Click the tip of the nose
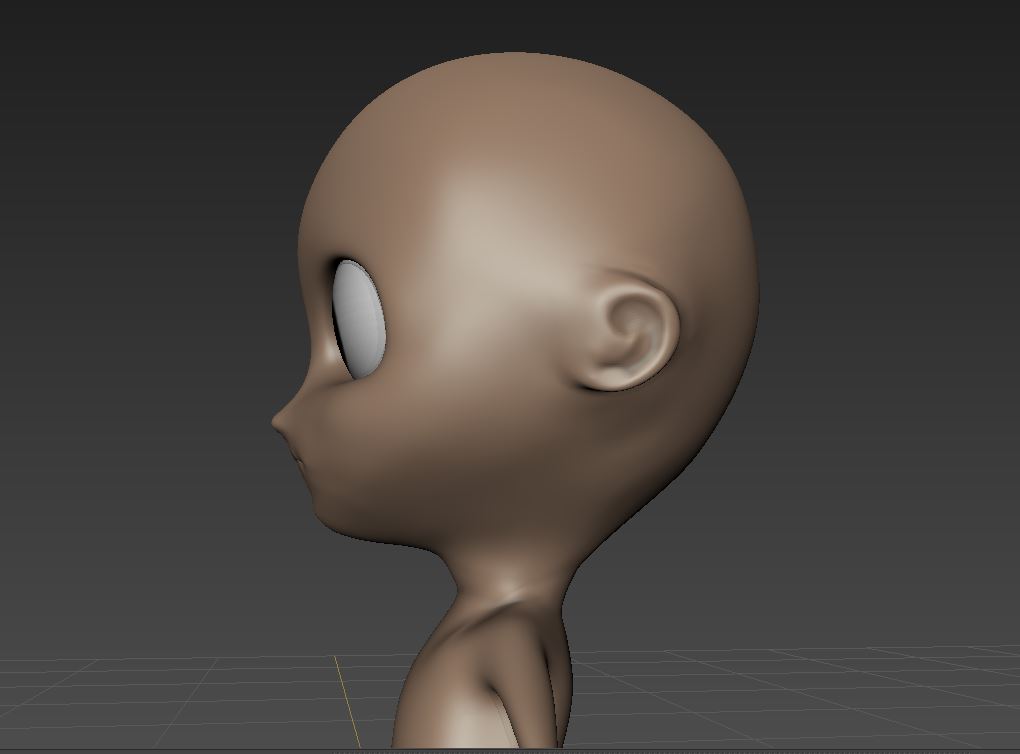 (277, 422)
